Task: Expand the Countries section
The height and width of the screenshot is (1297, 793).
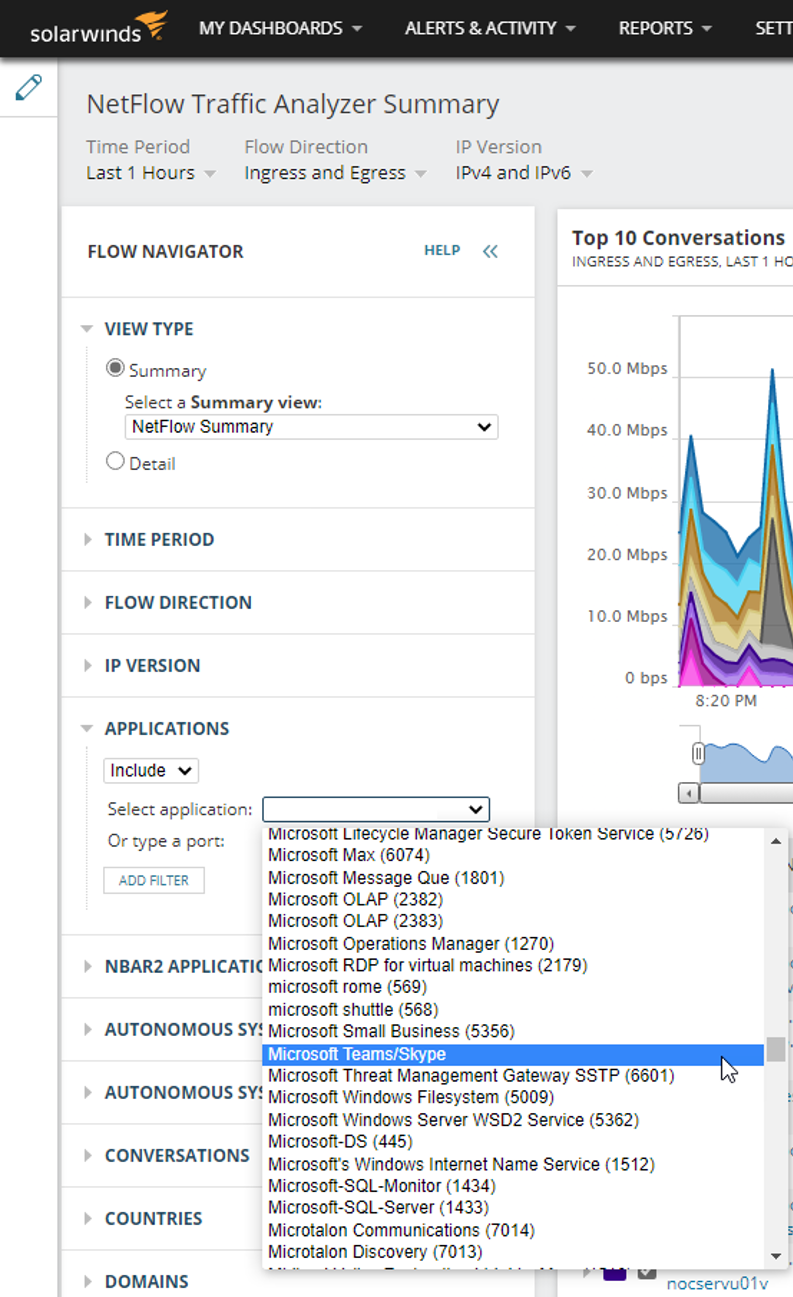Action: click(x=153, y=1218)
